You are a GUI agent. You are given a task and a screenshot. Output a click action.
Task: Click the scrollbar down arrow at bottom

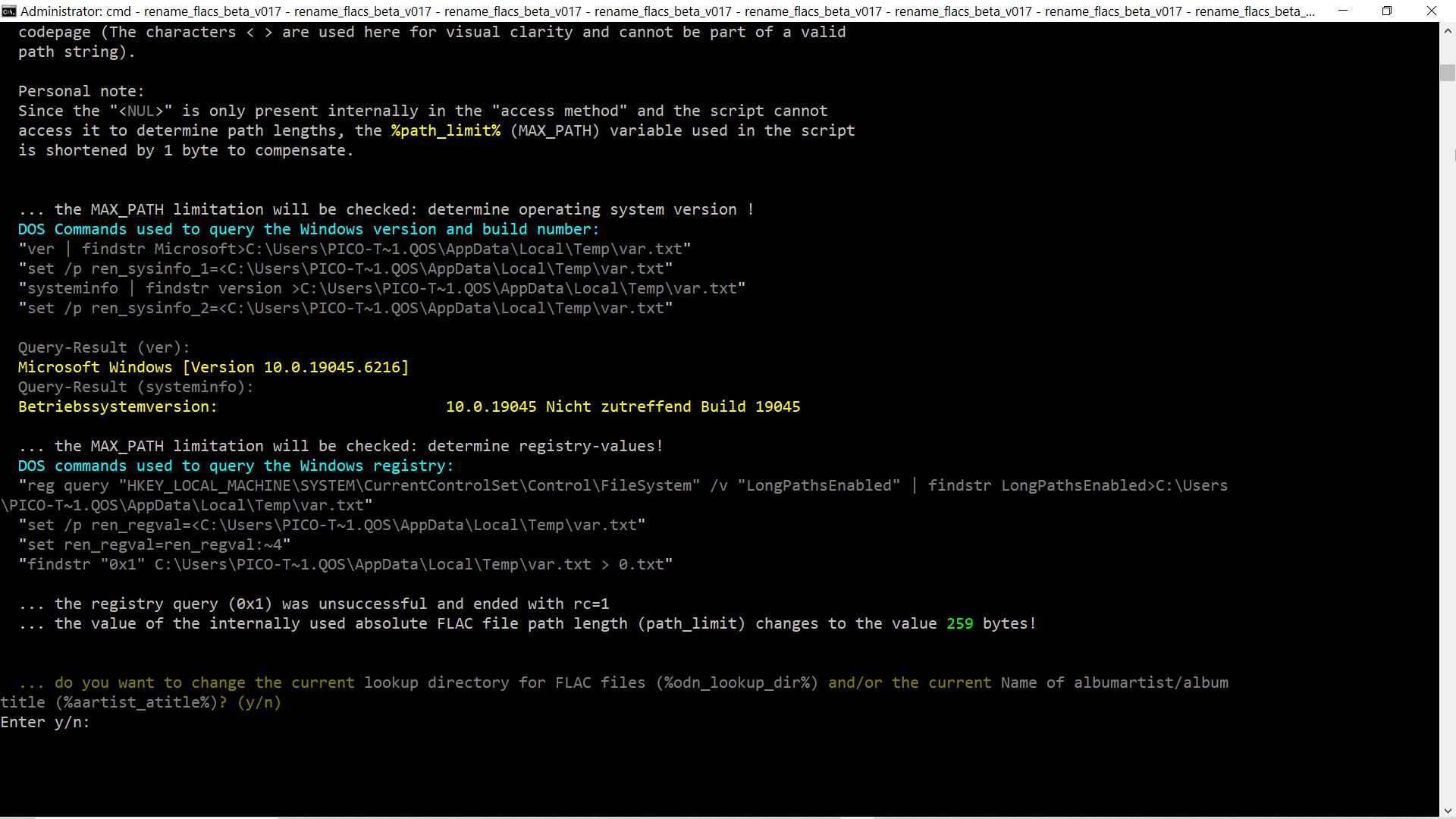[x=1447, y=810]
